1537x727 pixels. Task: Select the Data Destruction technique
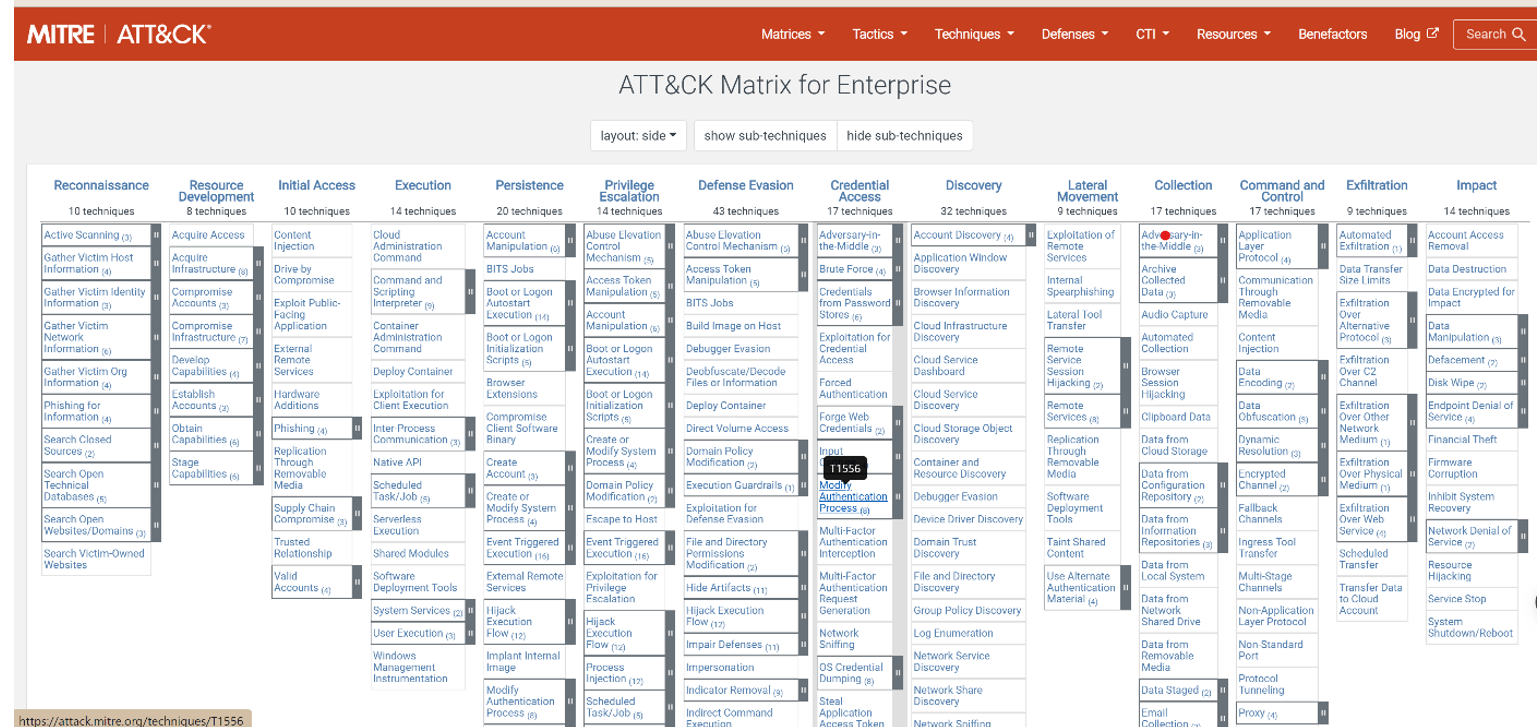pos(1468,268)
